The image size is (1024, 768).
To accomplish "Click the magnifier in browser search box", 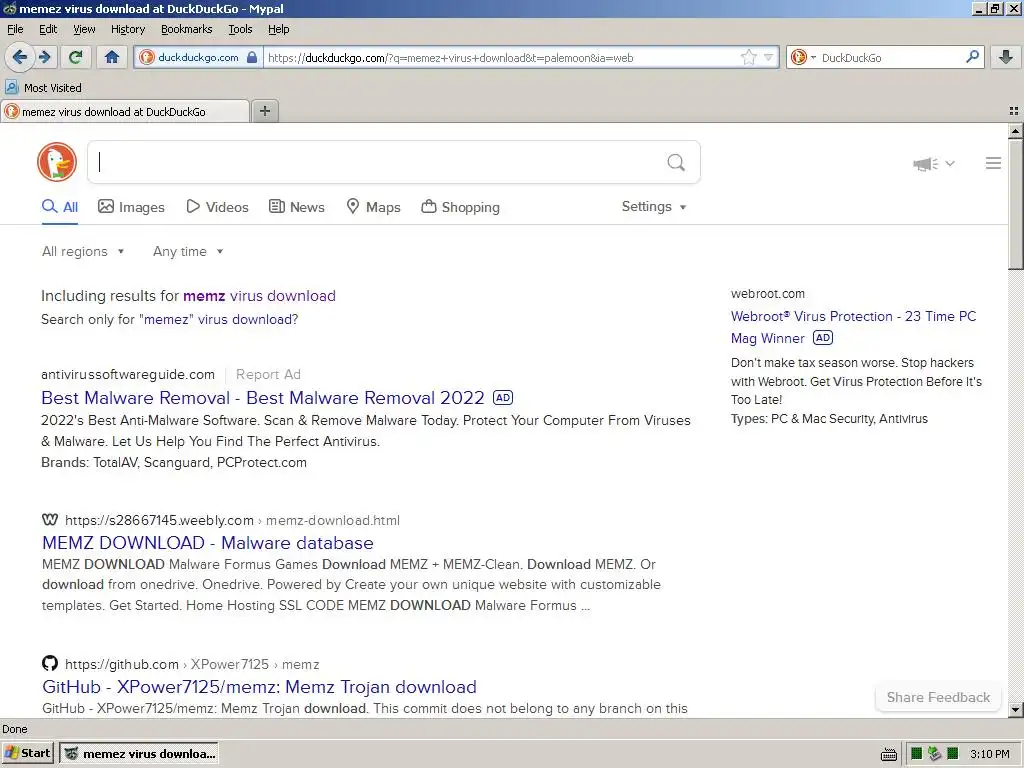I will 972,57.
